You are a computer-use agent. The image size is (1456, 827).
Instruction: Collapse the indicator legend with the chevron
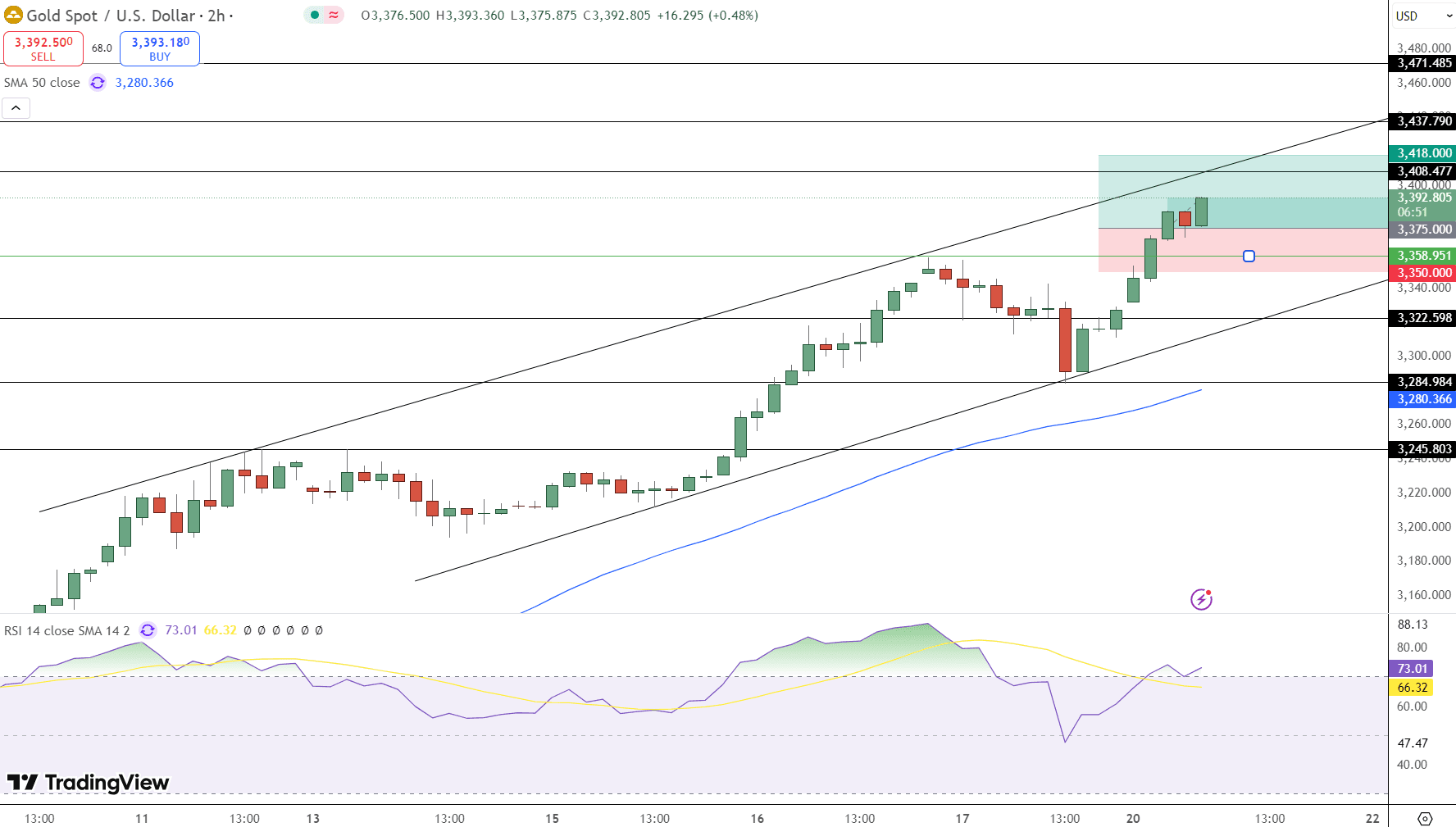16,107
